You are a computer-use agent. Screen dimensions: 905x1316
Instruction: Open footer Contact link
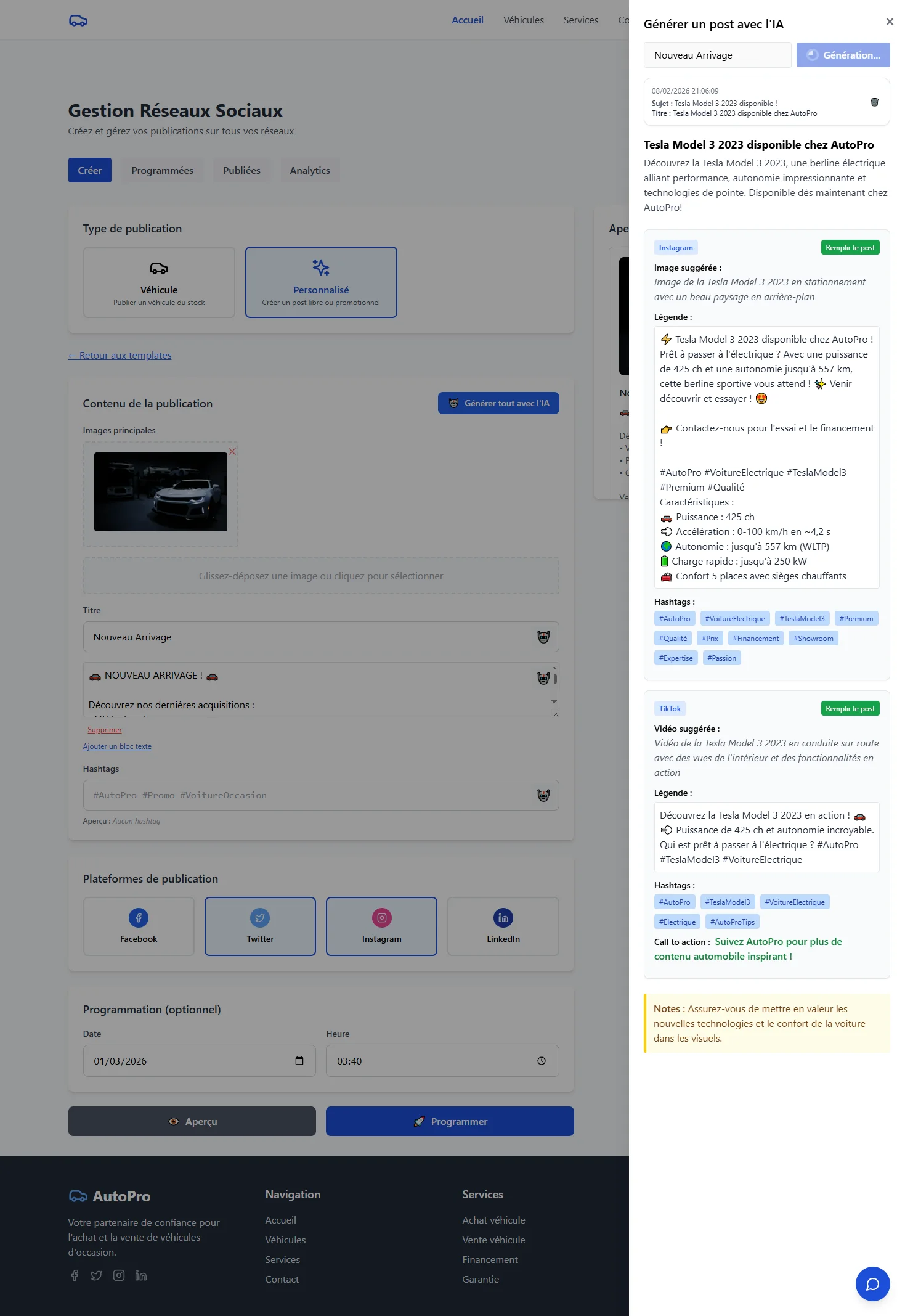click(282, 1279)
